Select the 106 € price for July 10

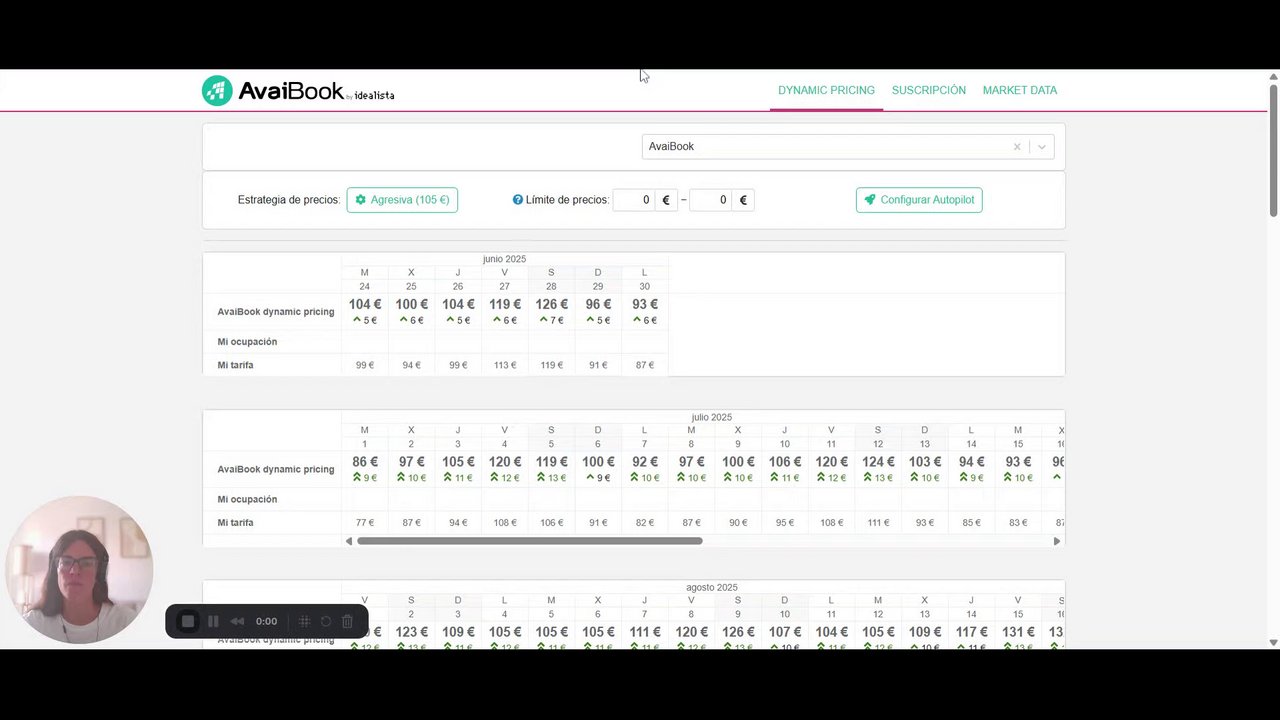(x=785, y=462)
